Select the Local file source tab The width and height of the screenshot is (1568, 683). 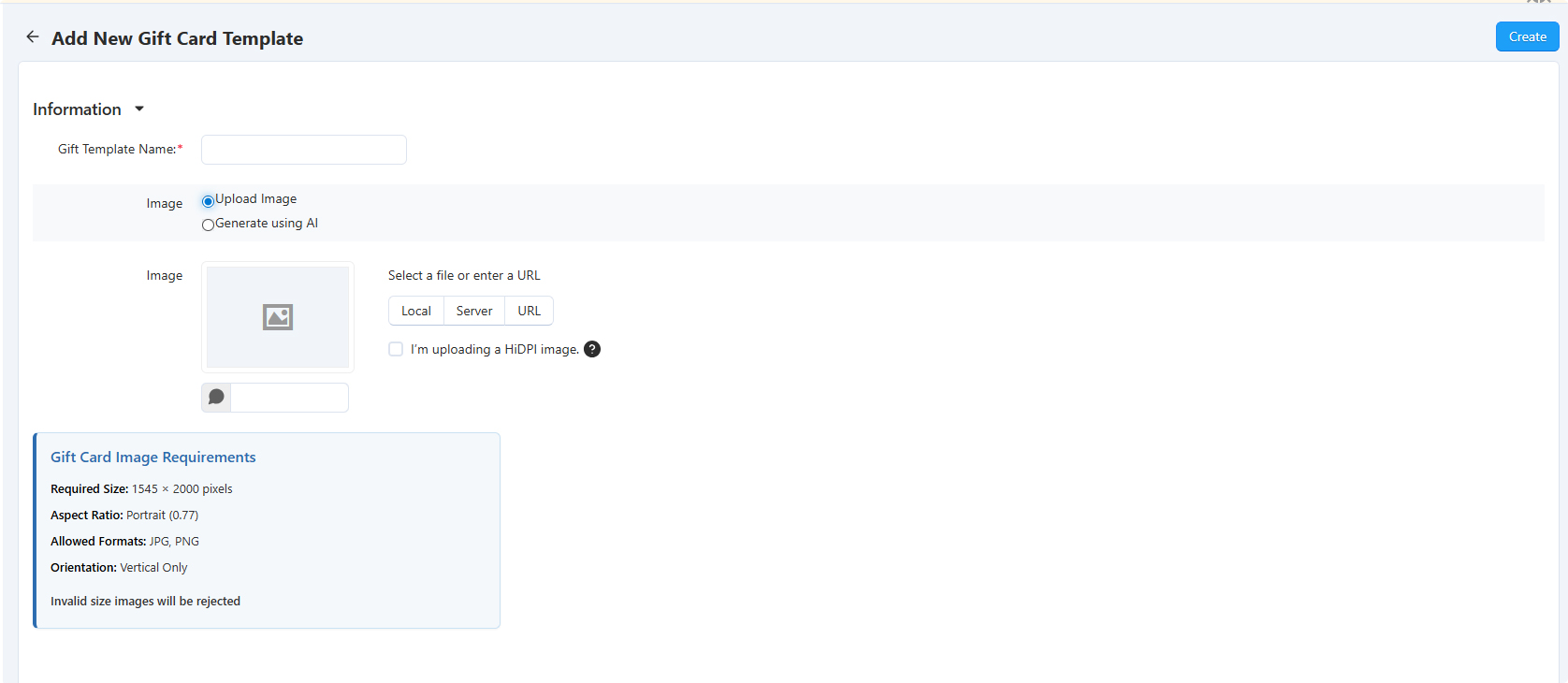[x=416, y=311]
